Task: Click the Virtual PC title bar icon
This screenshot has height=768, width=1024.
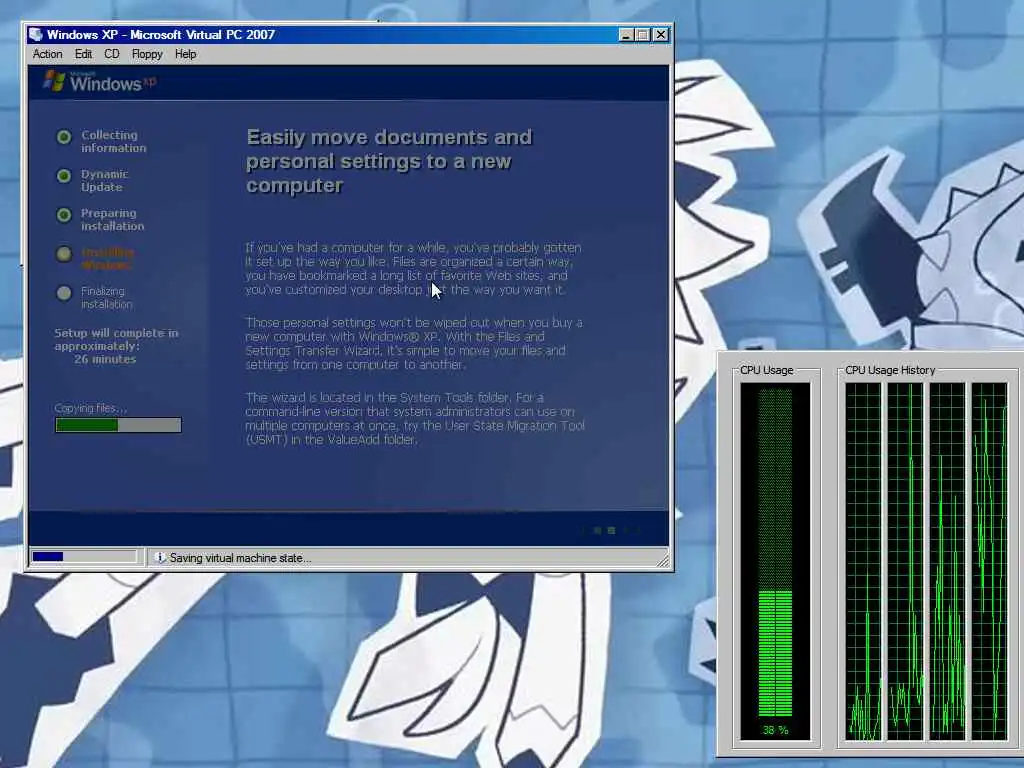Action: 36,35
